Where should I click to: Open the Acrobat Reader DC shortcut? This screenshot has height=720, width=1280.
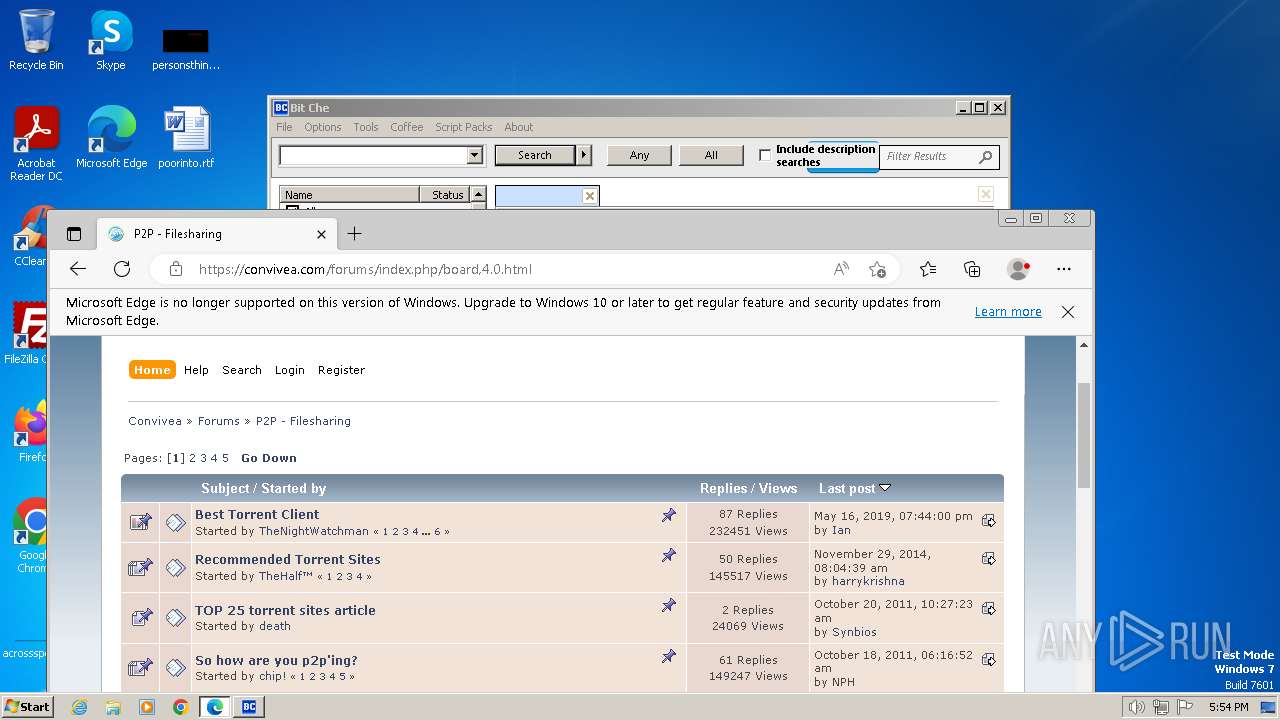click(36, 144)
